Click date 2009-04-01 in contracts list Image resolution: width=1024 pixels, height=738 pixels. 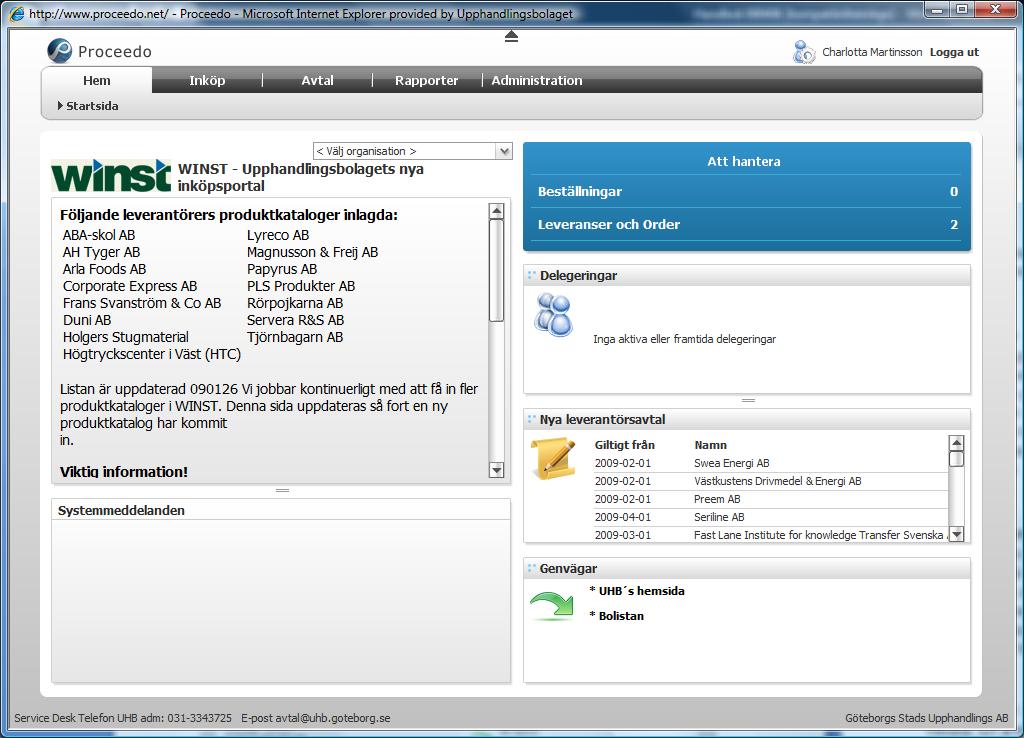tap(622, 517)
